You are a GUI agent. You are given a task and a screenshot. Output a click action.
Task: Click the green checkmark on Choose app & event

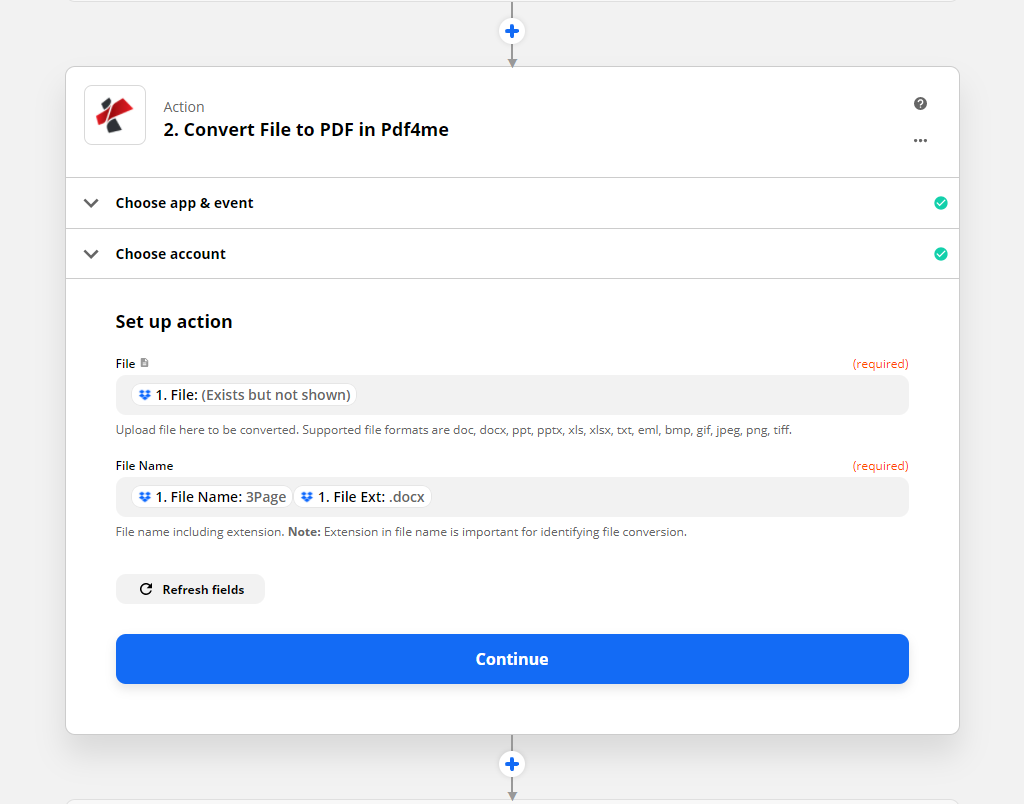(940, 202)
